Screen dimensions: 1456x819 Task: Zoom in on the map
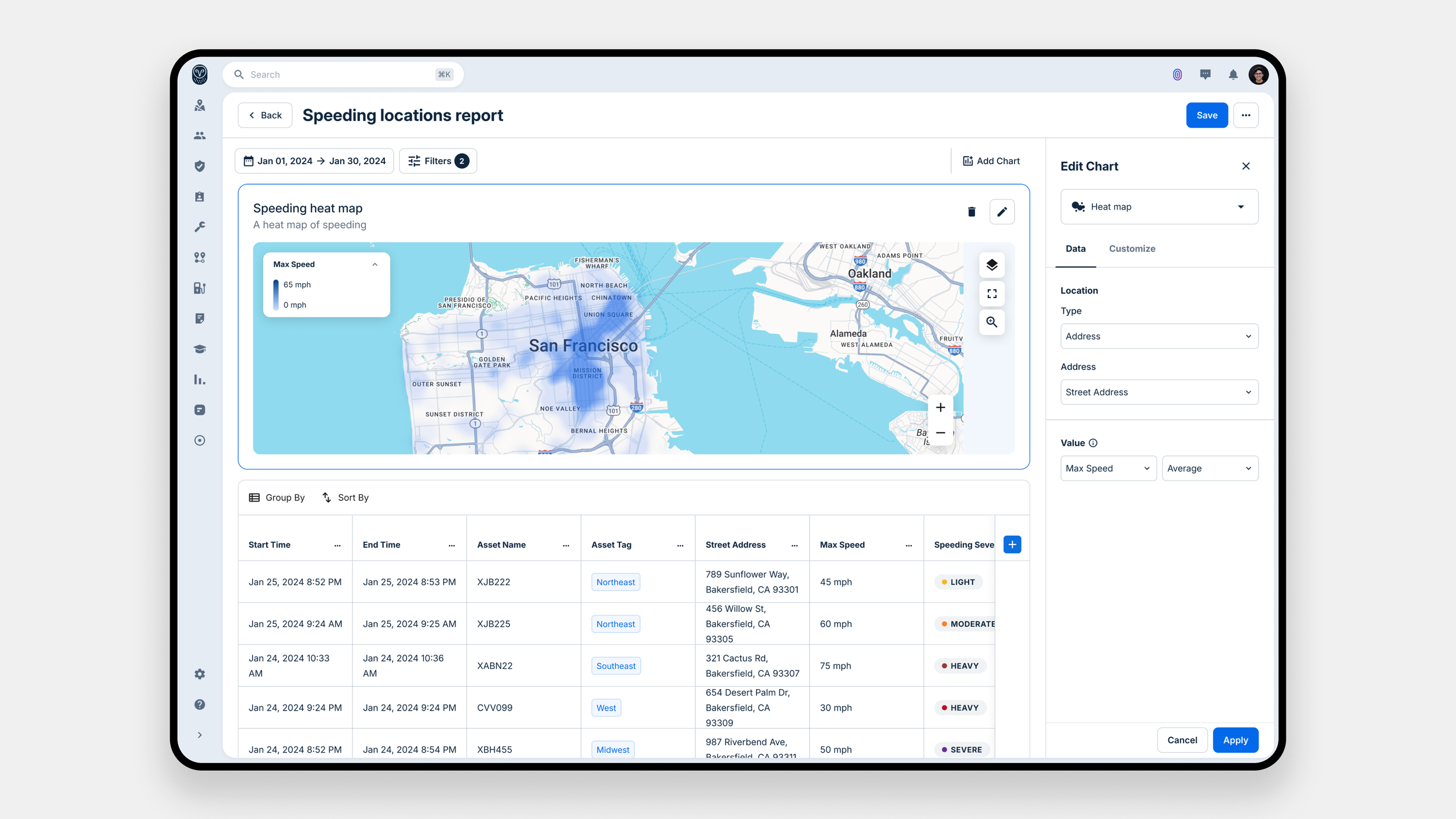pos(940,408)
